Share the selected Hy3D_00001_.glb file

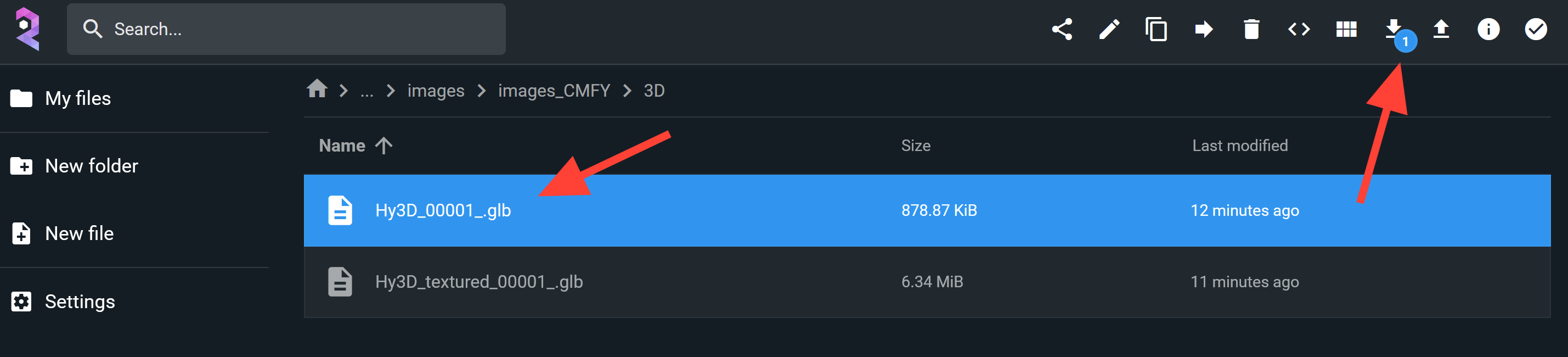tap(1063, 29)
